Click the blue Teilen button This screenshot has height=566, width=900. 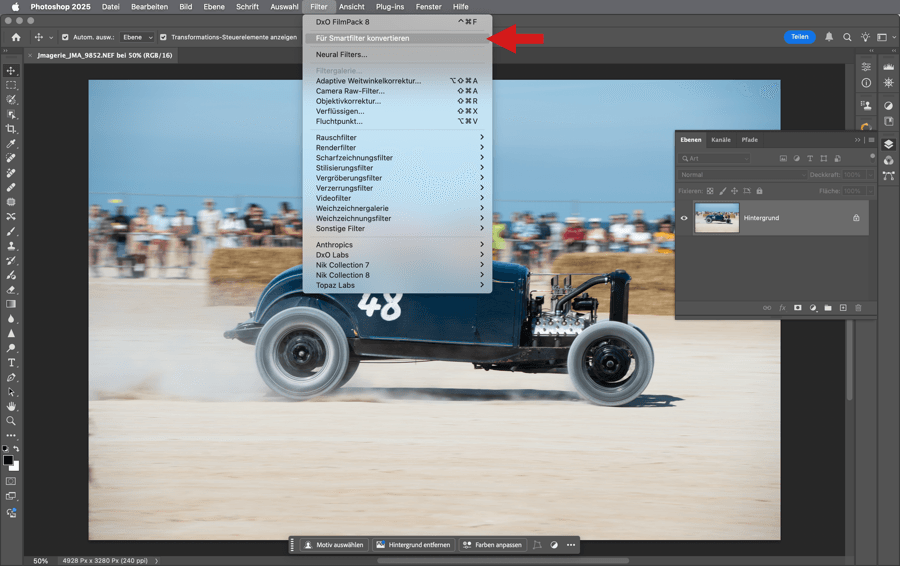(799, 37)
